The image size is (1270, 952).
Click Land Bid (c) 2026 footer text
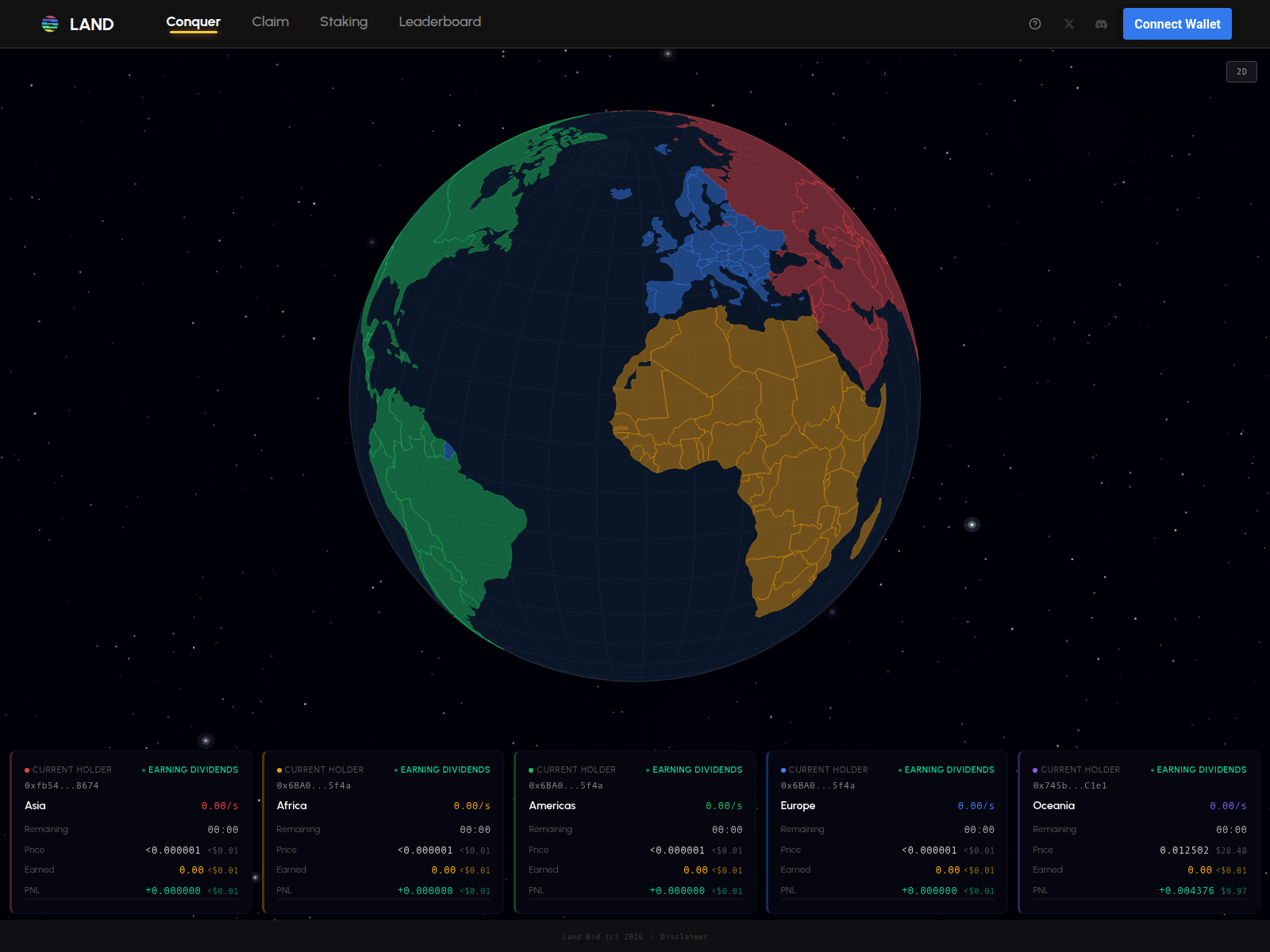(x=602, y=937)
